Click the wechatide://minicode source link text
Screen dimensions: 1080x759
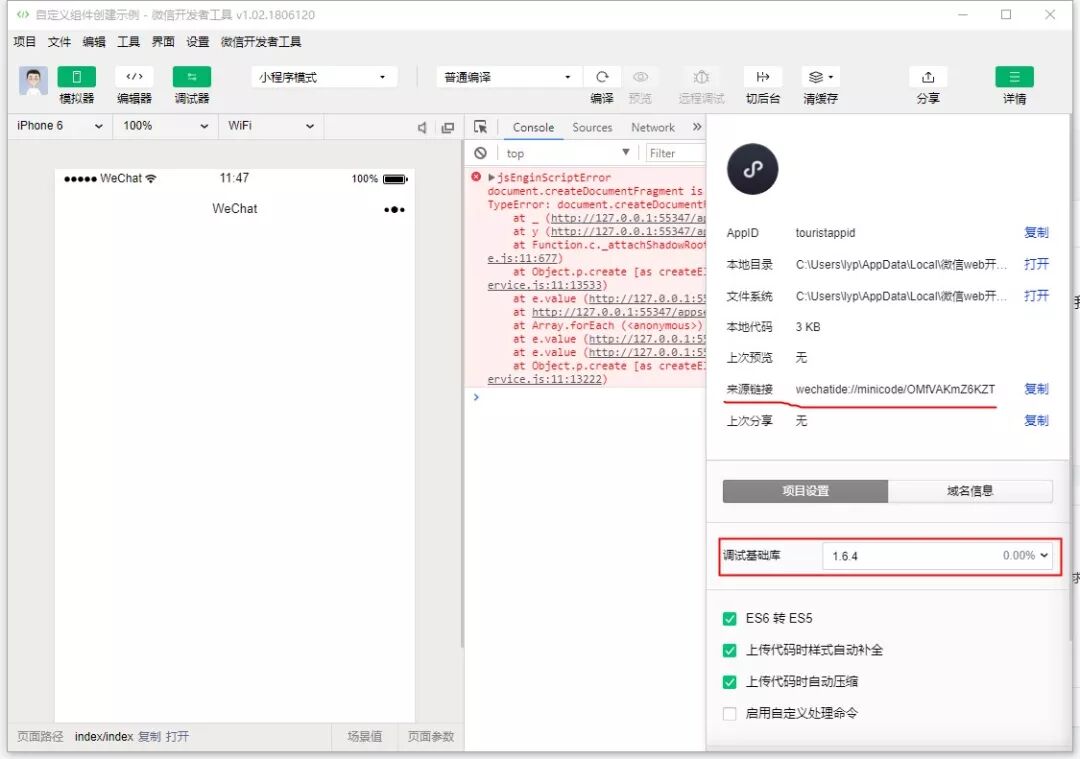(895, 389)
